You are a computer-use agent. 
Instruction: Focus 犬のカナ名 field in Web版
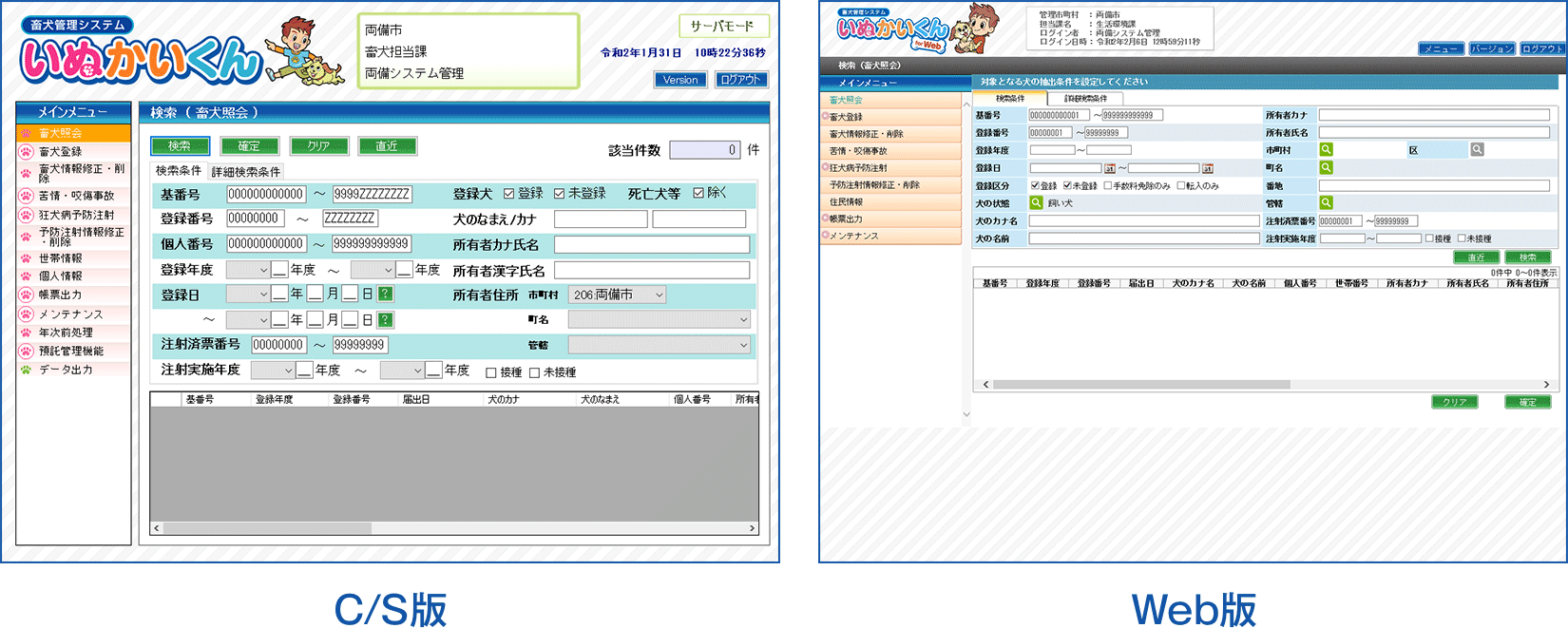[1144, 220]
